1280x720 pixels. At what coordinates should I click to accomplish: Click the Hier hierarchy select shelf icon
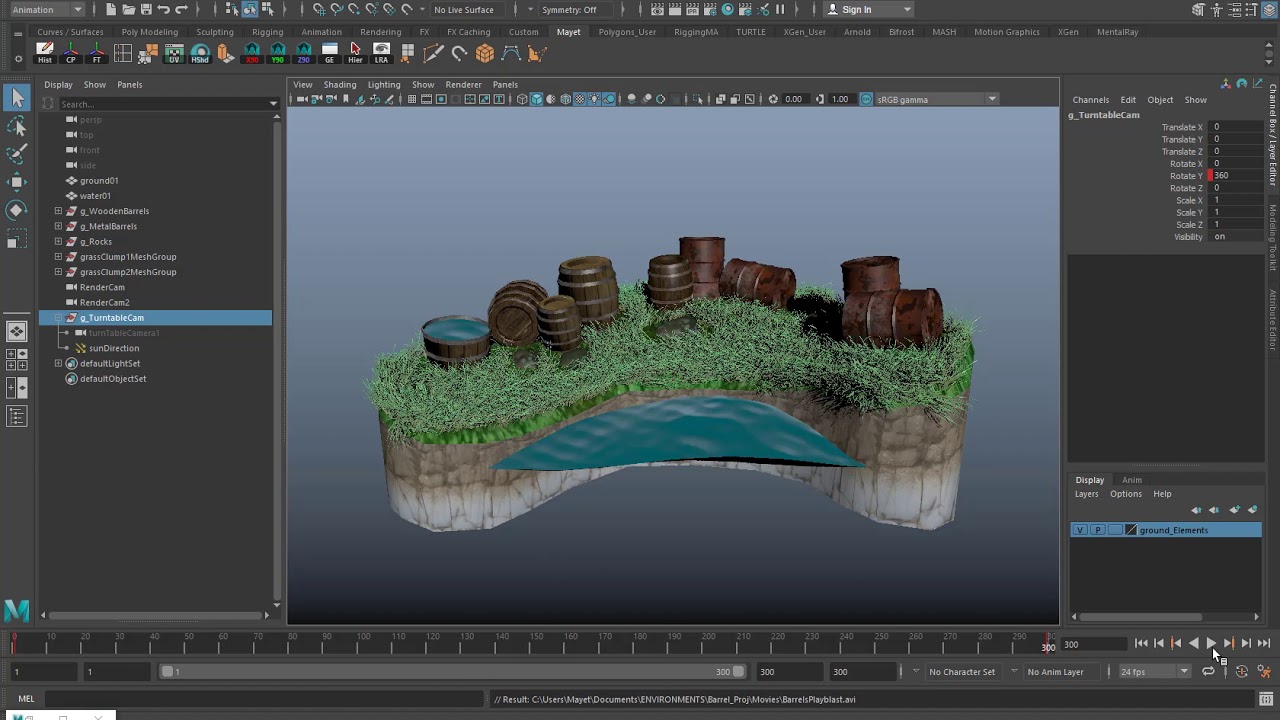pyautogui.click(x=355, y=53)
